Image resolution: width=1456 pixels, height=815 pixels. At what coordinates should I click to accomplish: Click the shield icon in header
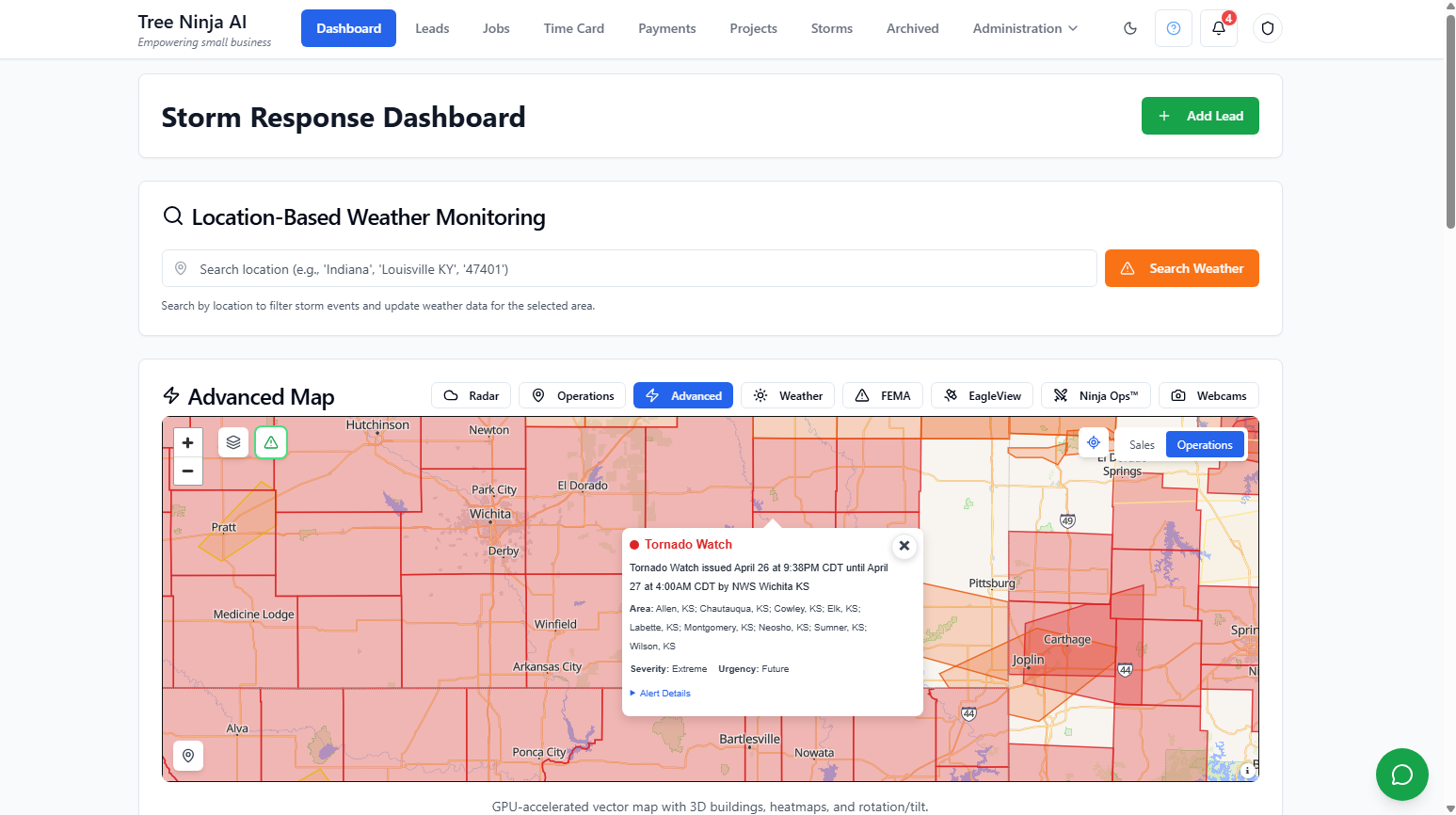click(x=1268, y=28)
